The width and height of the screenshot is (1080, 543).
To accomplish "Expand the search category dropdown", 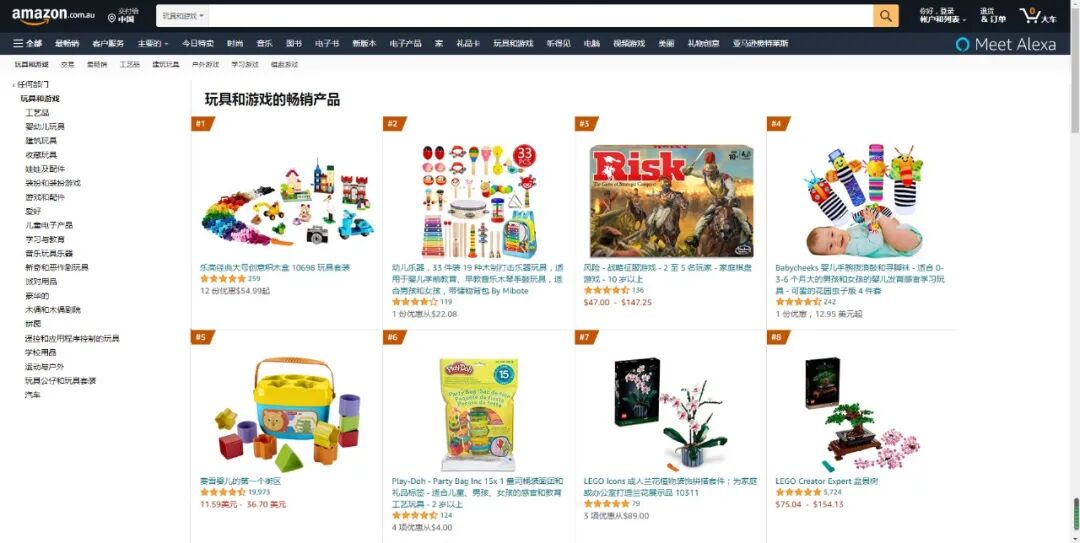I will [183, 16].
